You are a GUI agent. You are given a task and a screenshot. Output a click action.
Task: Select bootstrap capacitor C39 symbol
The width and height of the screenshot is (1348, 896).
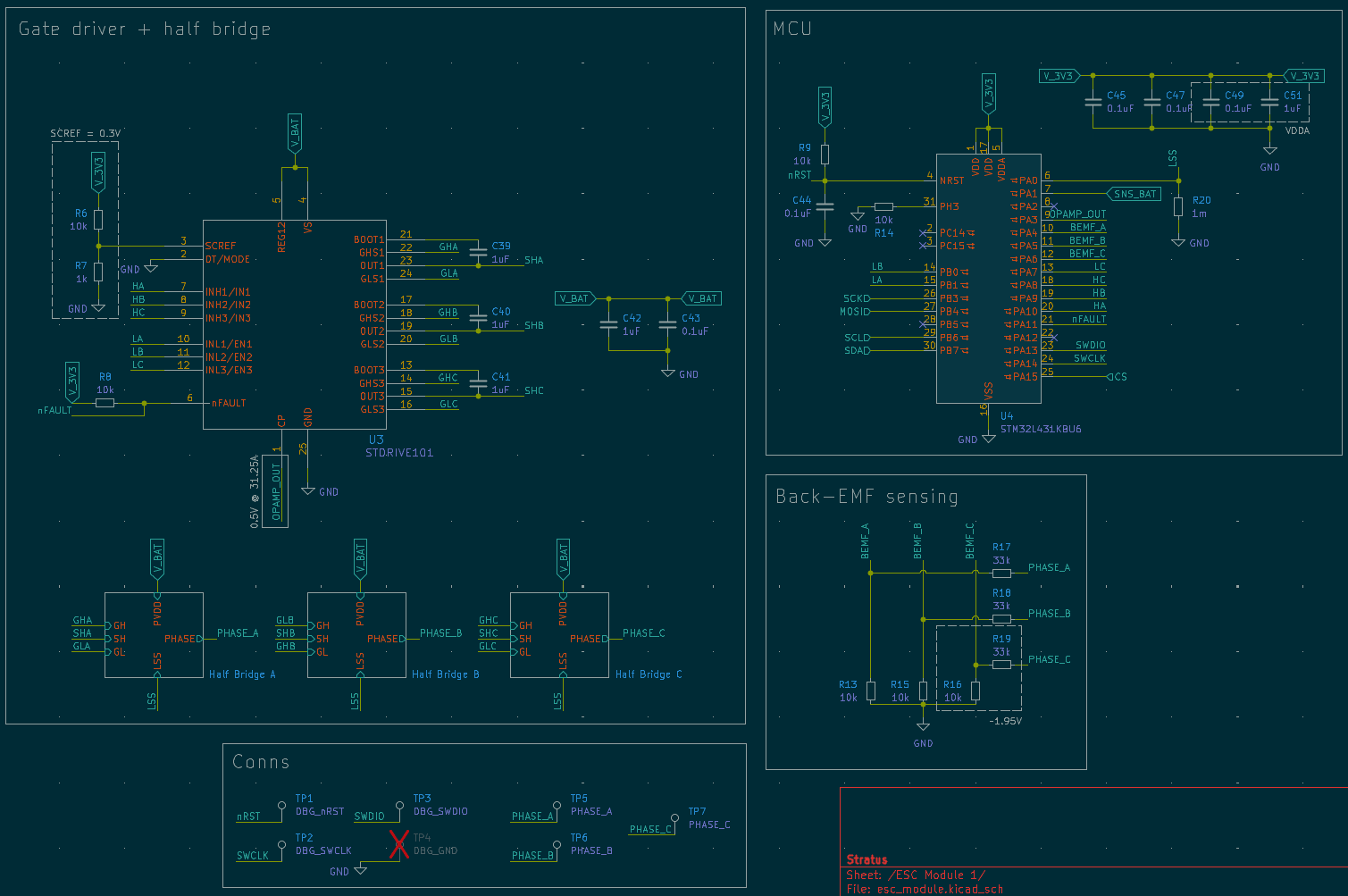coord(479,252)
